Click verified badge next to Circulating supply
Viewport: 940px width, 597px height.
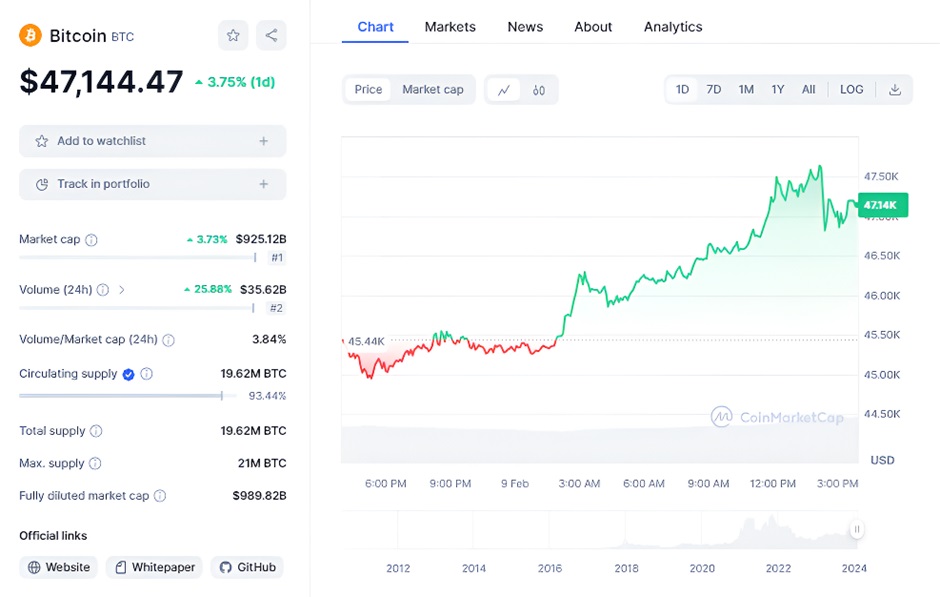point(128,374)
